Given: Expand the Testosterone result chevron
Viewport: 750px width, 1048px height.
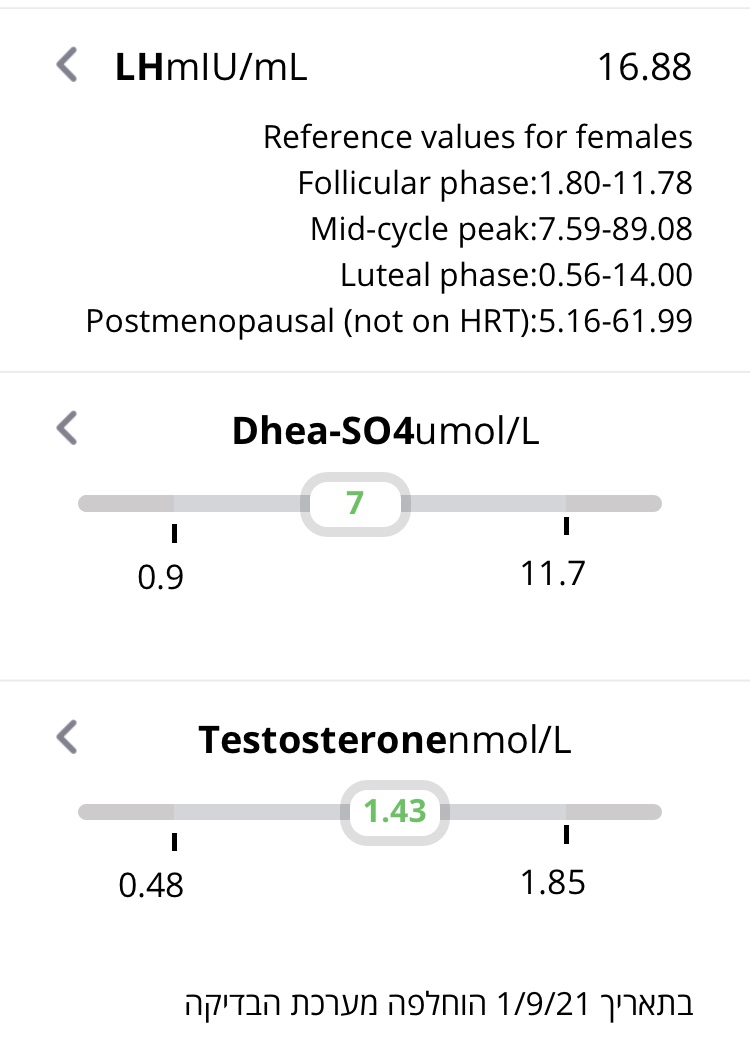Looking at the screenshot, I should point(66,739).
